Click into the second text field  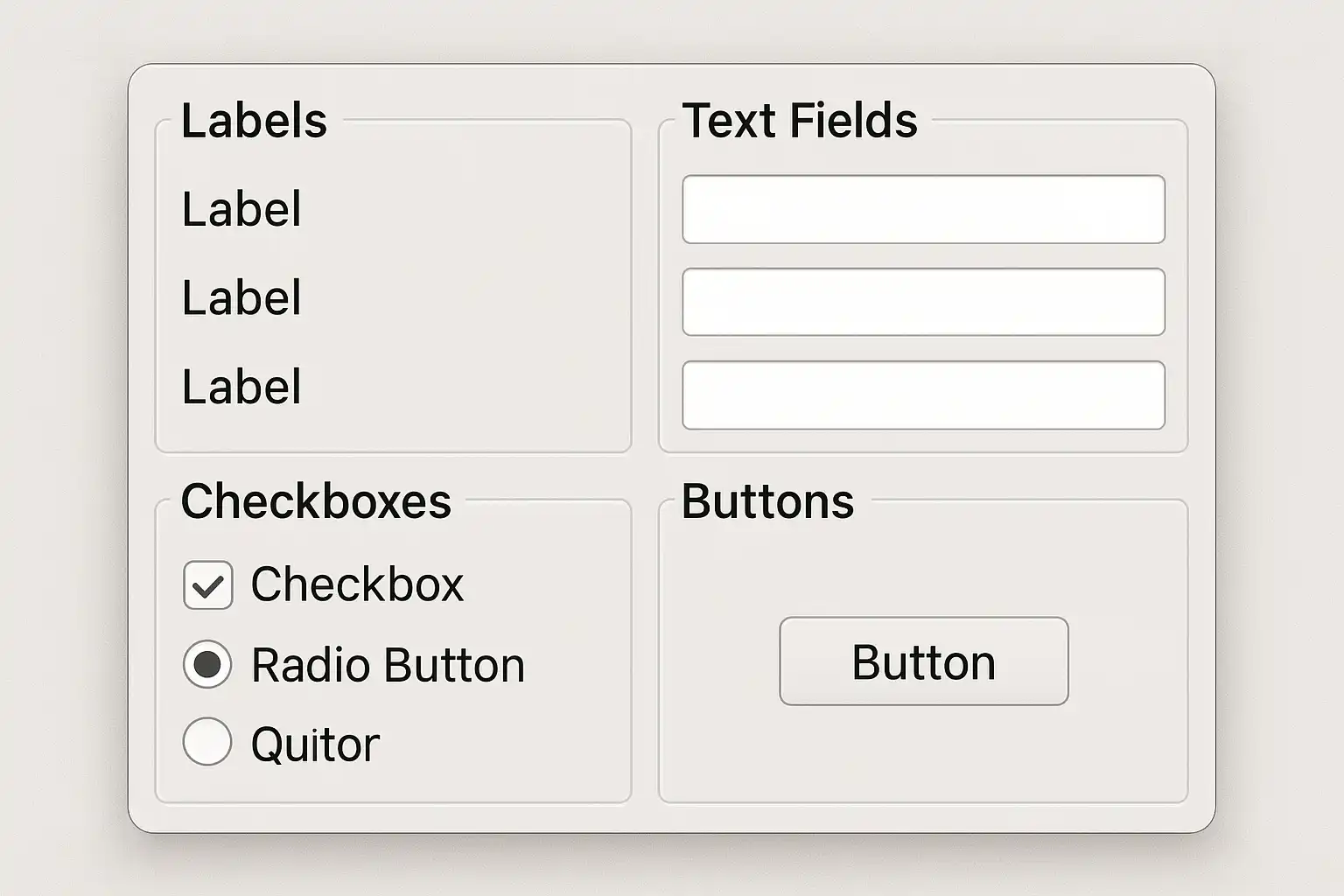[x=923, y=302]
